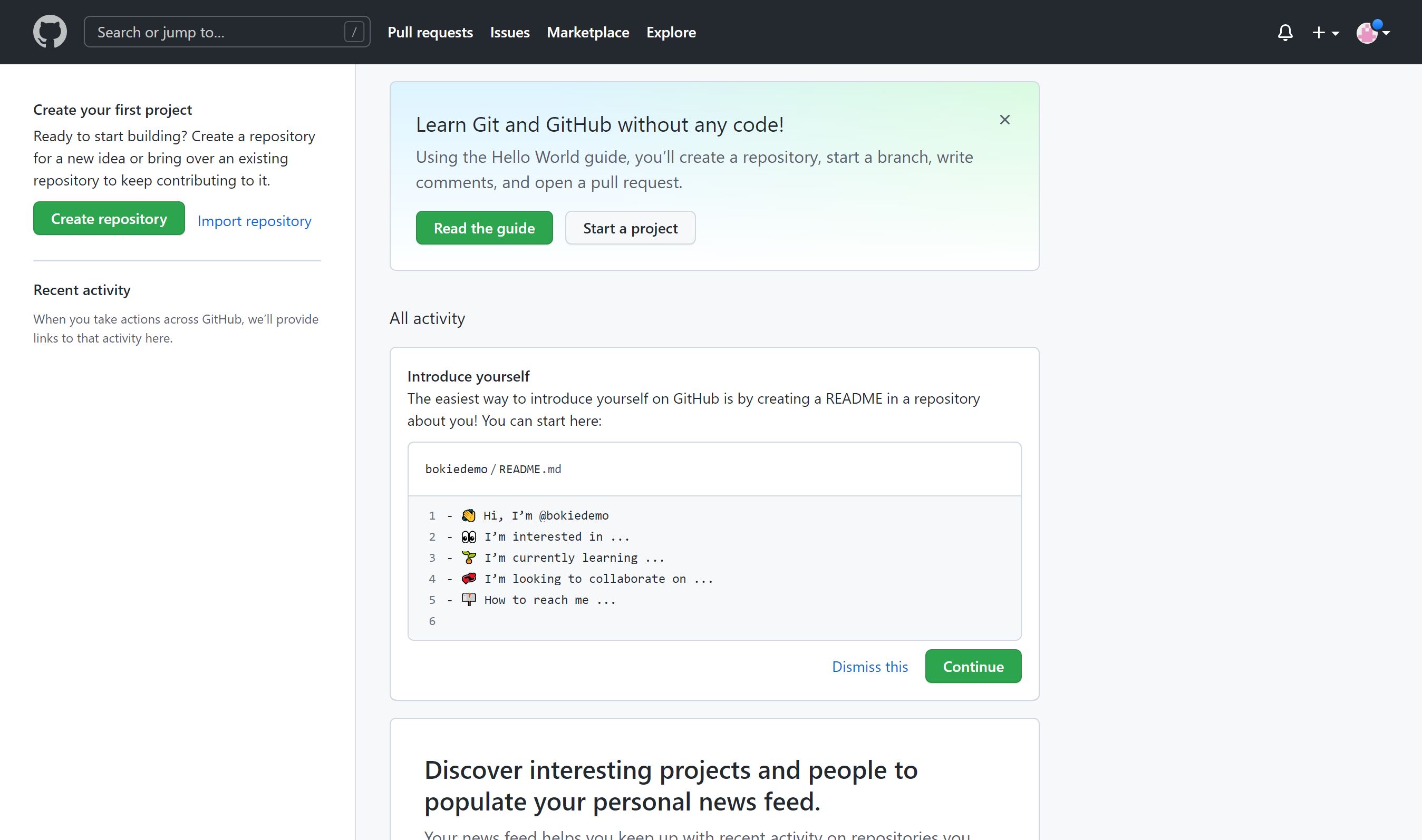Click the GitHub Octocat logo
1422x840 pixels.
(50, 32)
